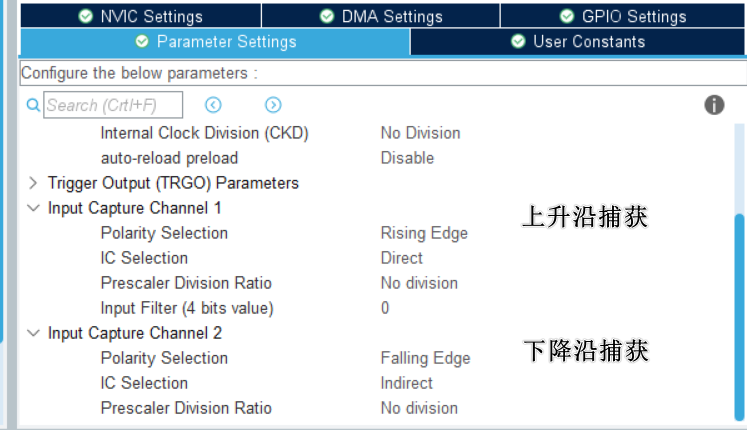The height and width of the screenshot is (430, 747).
Task: Open the IC Selection Indirect dropdown
Action: pyautogui.click(x=407, y=383)
